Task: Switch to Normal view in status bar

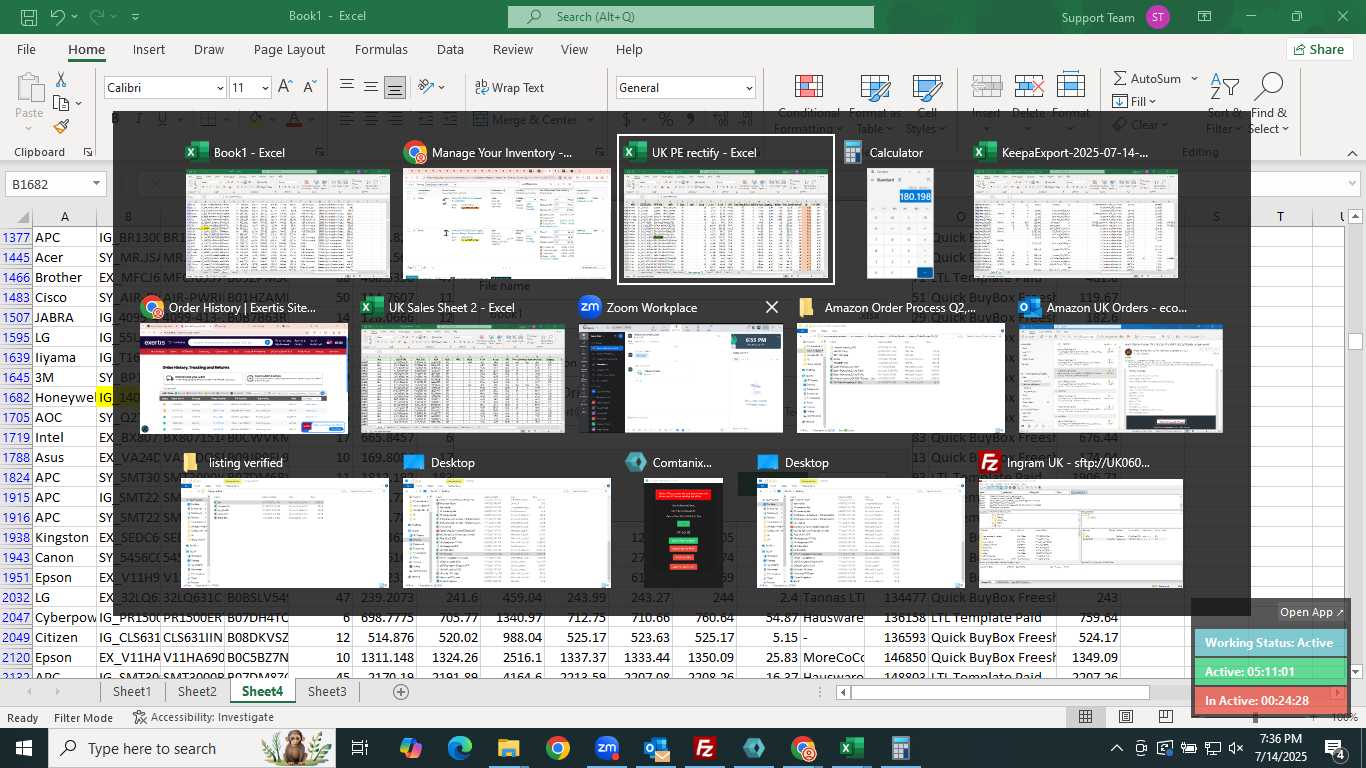Action: click(x=1085, y=717)
